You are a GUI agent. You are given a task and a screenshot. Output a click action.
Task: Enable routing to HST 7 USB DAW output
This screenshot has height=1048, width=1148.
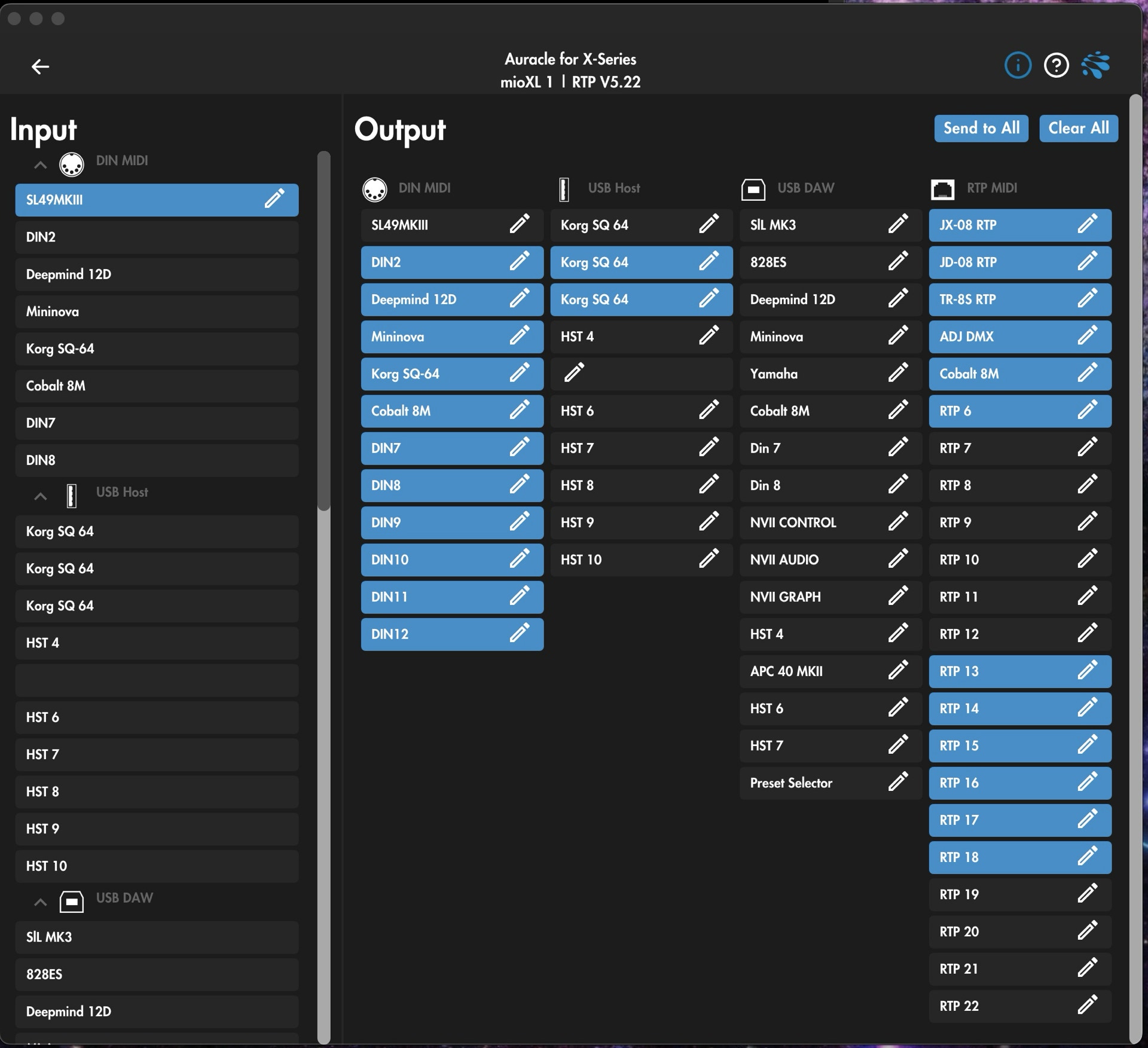[x=831, y=745]
